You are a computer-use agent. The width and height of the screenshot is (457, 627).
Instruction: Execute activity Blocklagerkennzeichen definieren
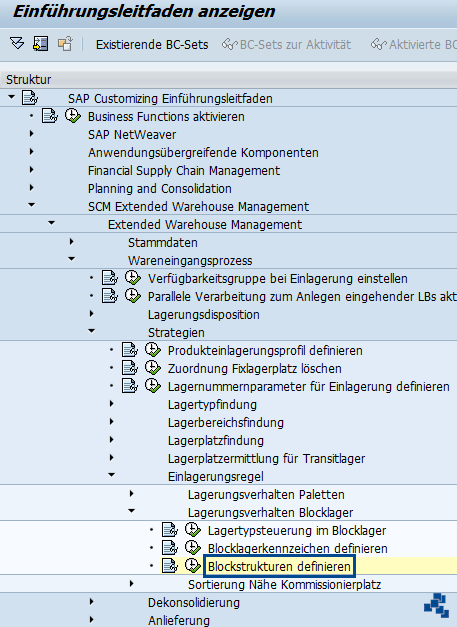(193, 548)
